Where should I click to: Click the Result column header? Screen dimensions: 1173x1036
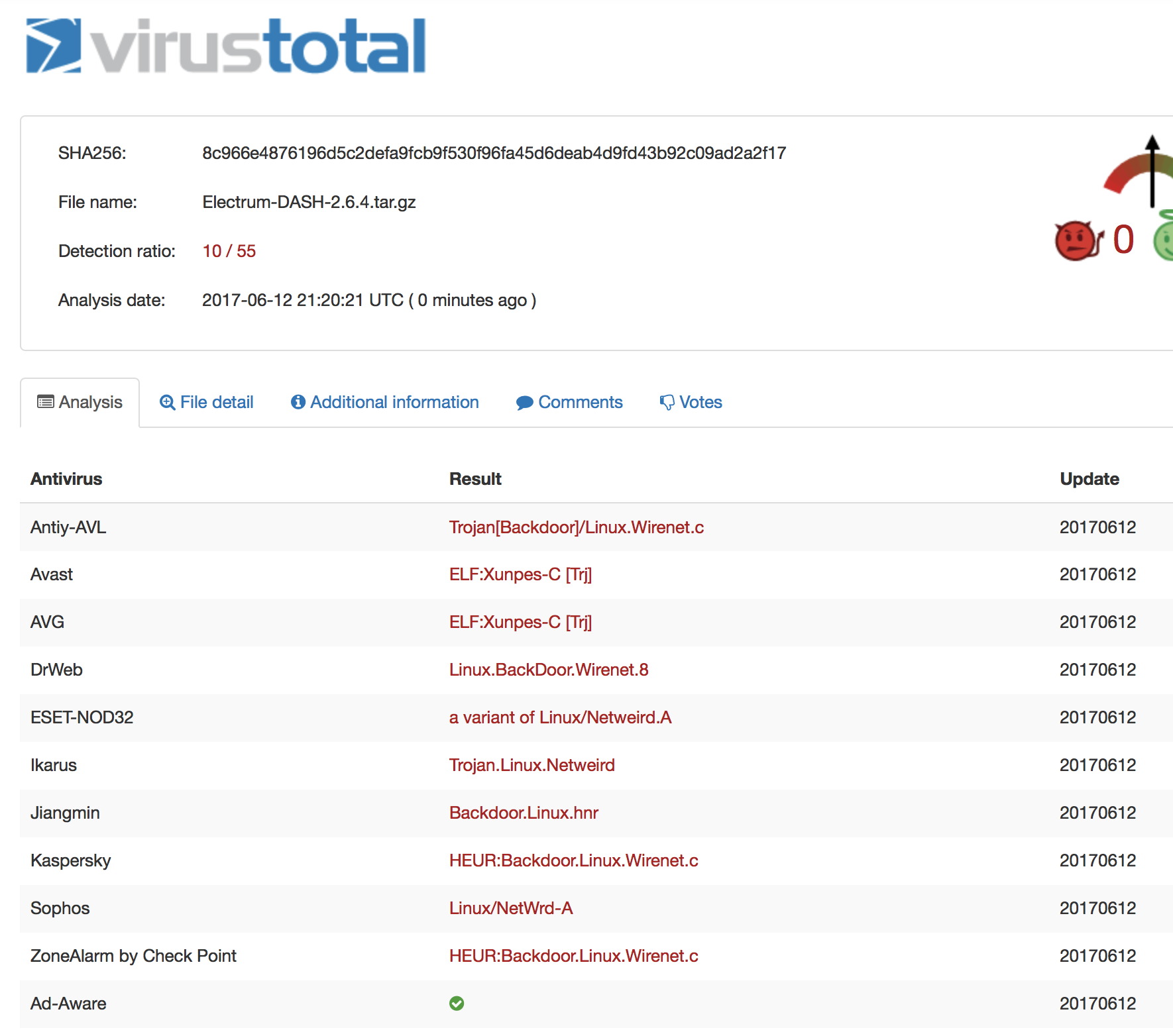(475, 479)
